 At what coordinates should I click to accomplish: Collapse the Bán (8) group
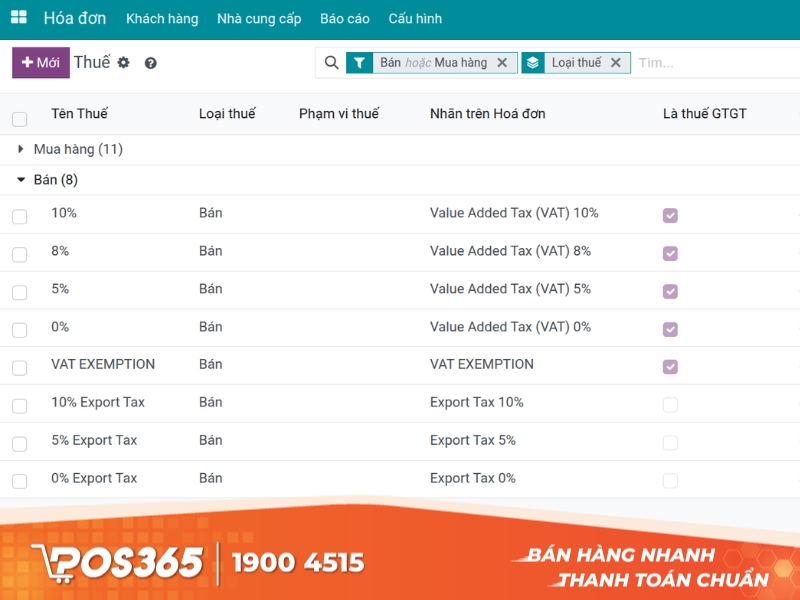tap(21, 180)
